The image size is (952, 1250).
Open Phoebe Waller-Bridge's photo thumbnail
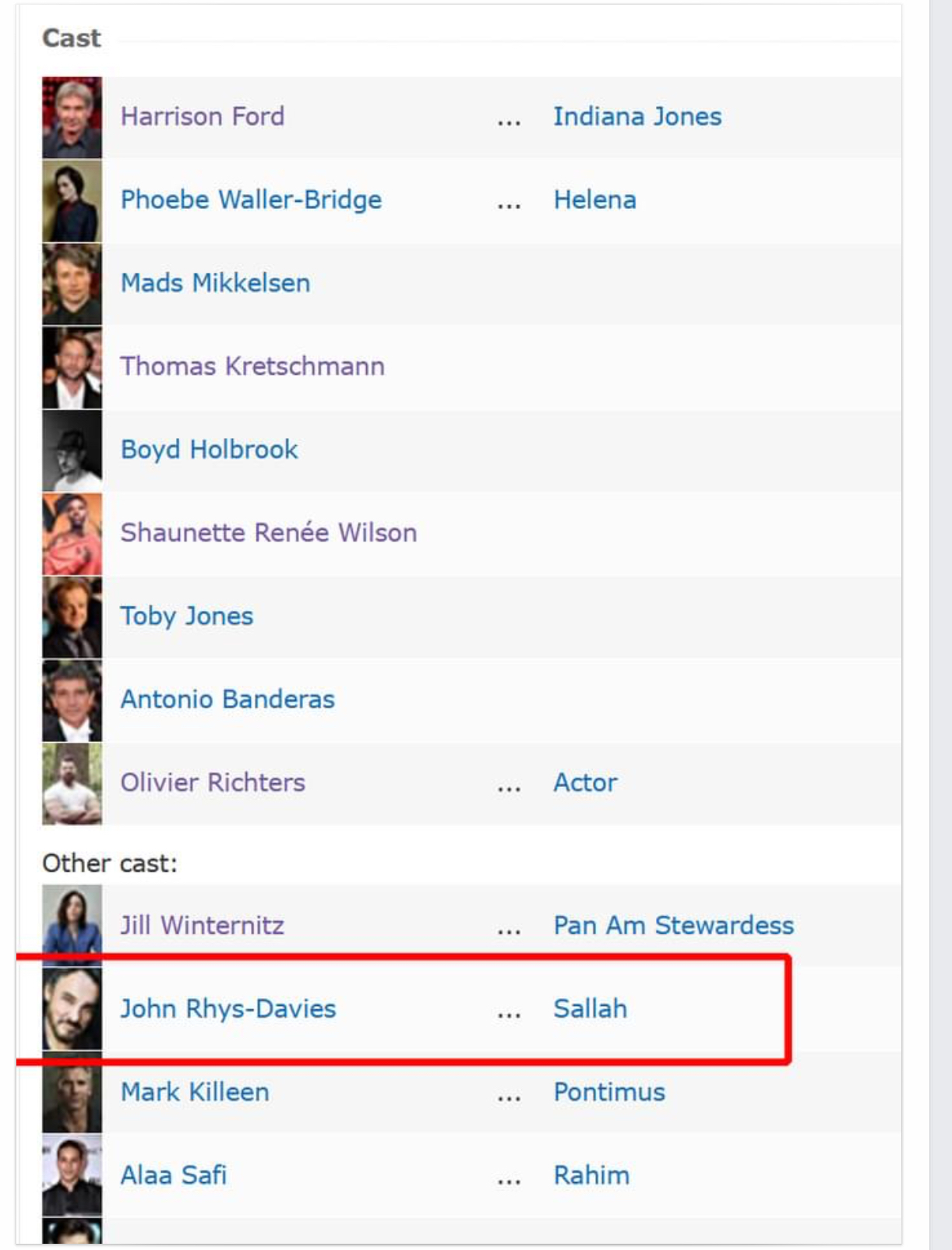72,201
